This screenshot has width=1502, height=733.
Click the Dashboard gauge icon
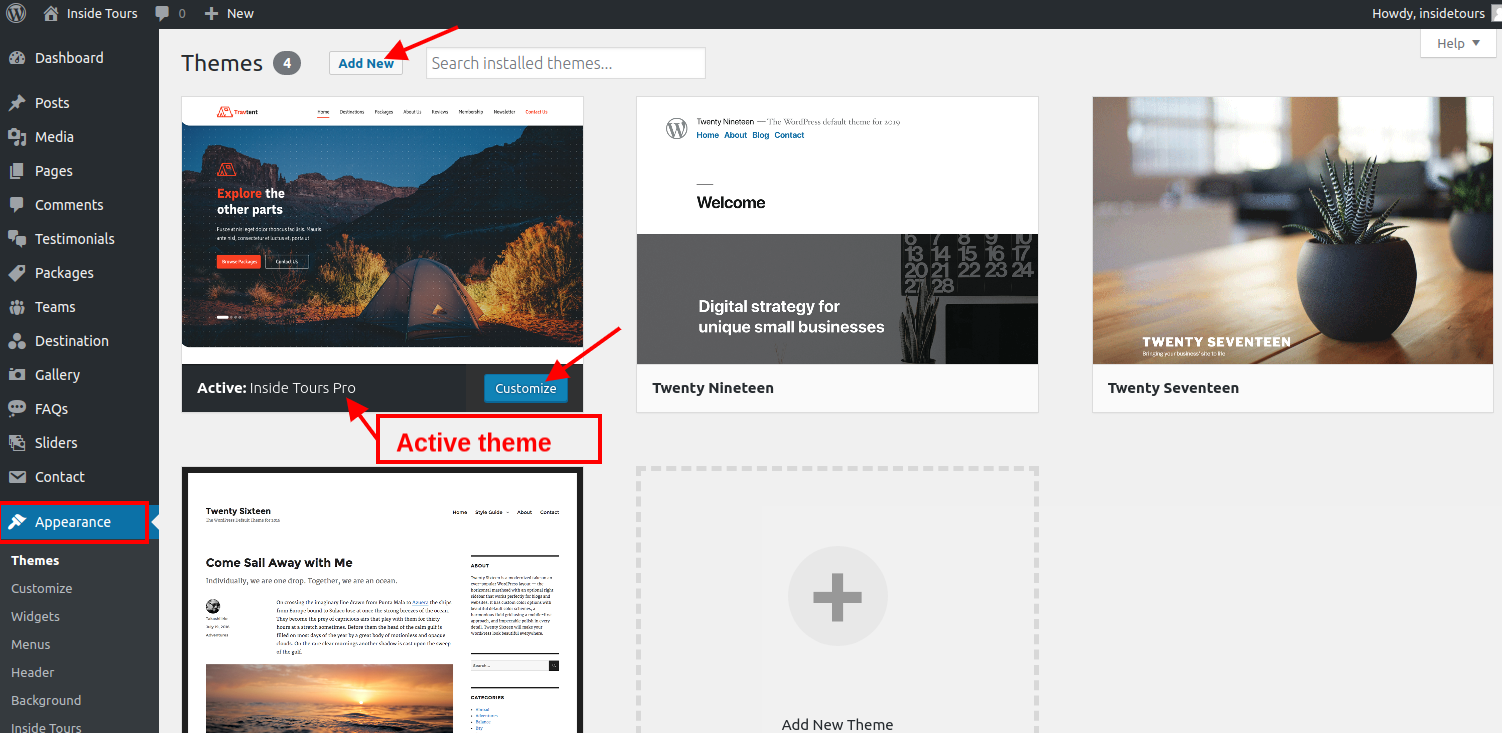point(17,58)
